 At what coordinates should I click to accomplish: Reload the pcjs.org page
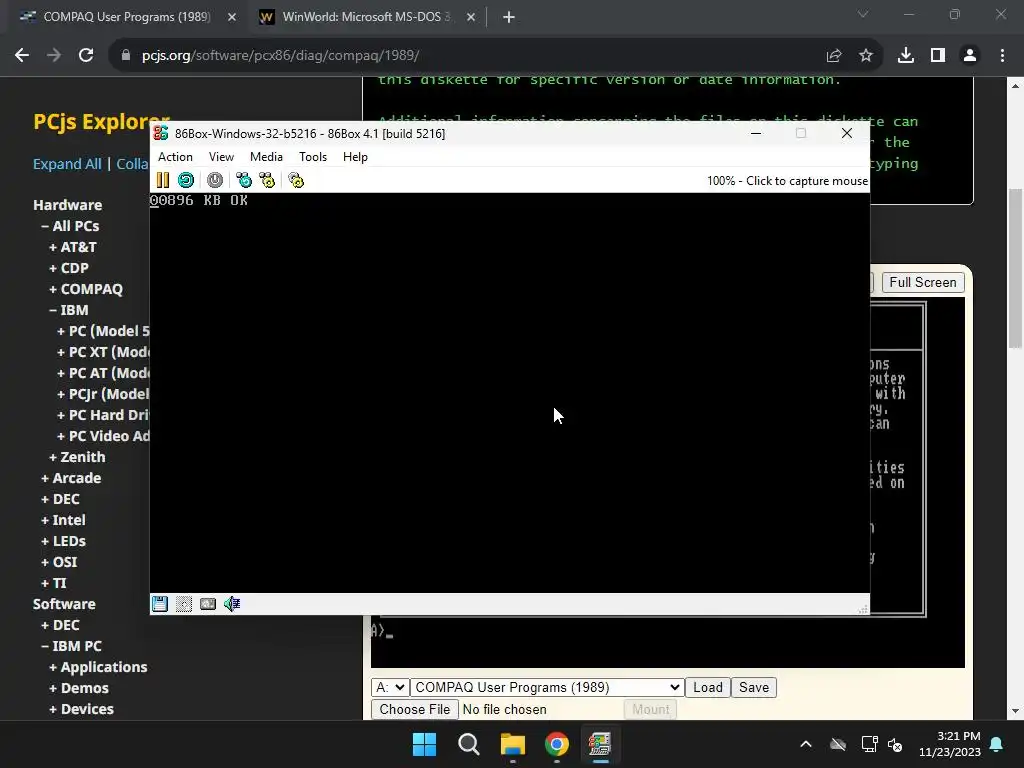(x=86, y=56)
